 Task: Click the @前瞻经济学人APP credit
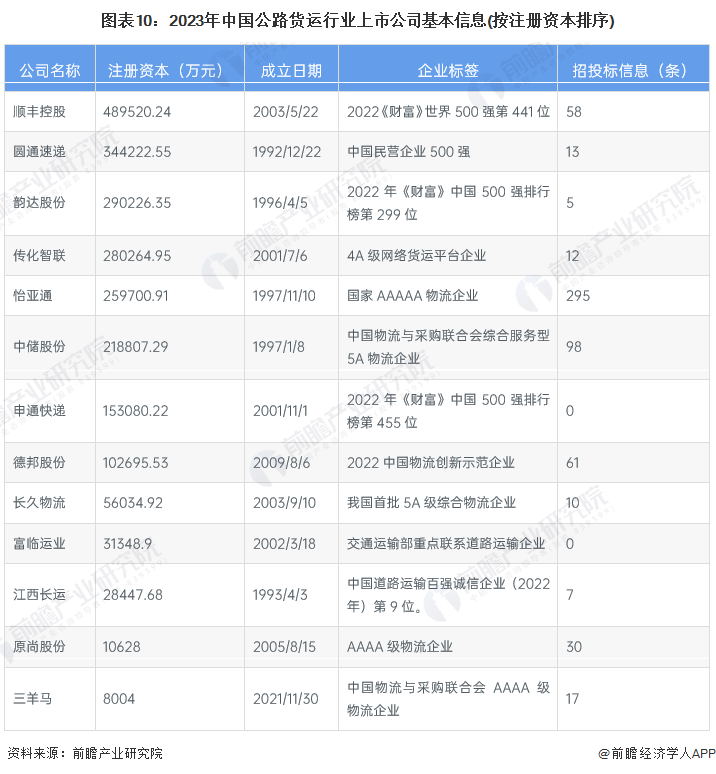657,753
